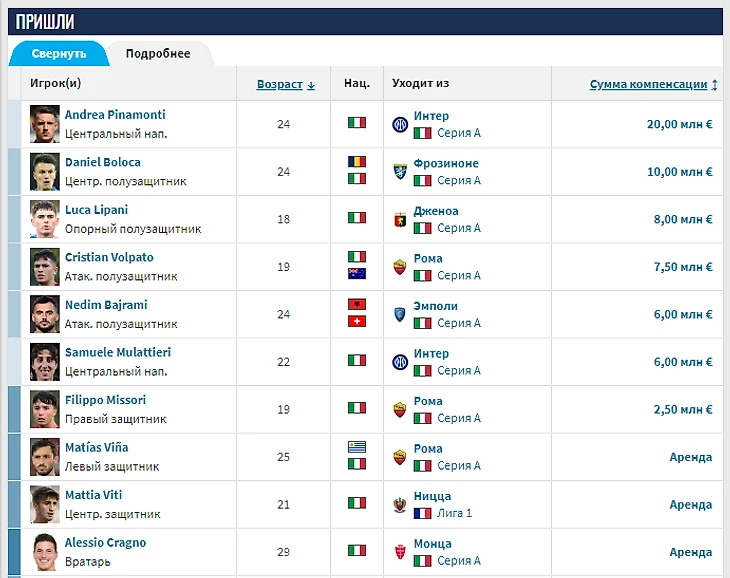Click Samuele Mulattieri's portrait photo
This screenshot has width=730, height=578.
coord(45,362)
